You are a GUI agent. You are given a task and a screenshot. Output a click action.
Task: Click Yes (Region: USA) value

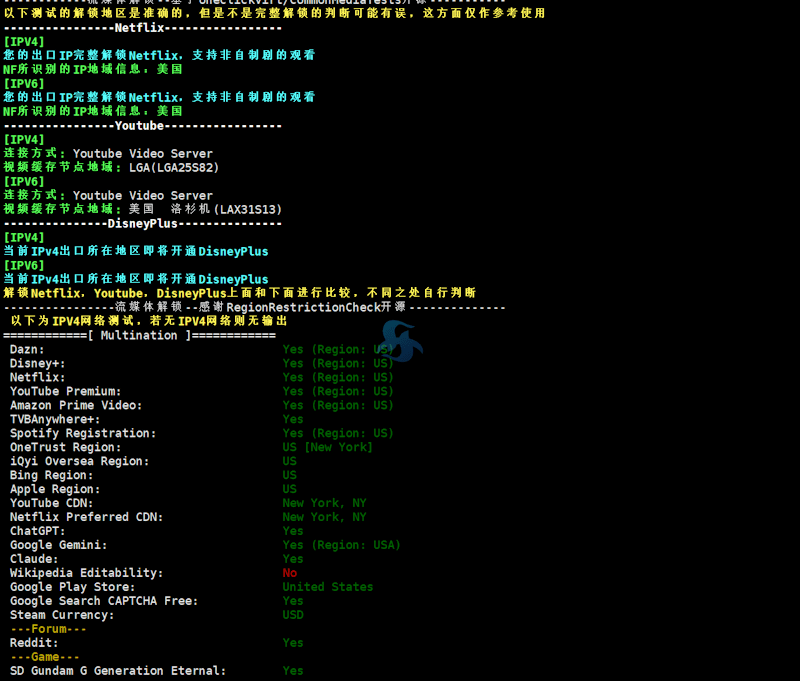pyautogui.click(x=341, y=545)
